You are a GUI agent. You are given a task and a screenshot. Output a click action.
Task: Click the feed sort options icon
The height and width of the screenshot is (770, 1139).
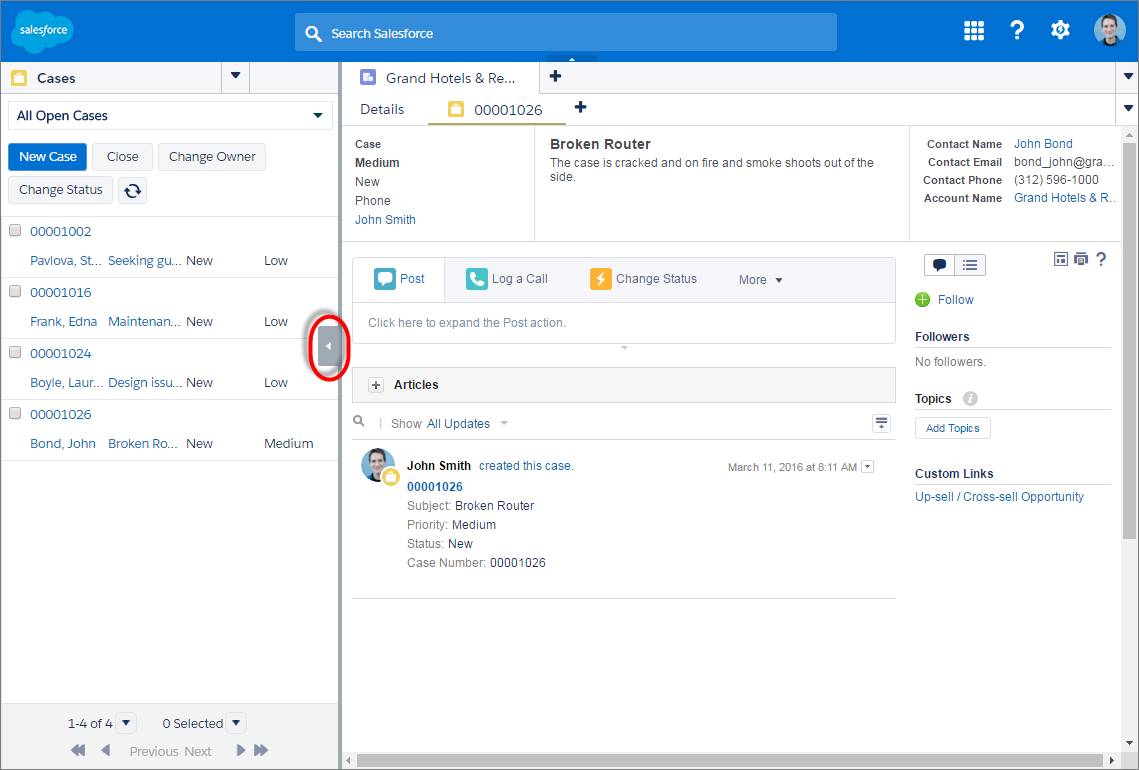click(881, 424)
